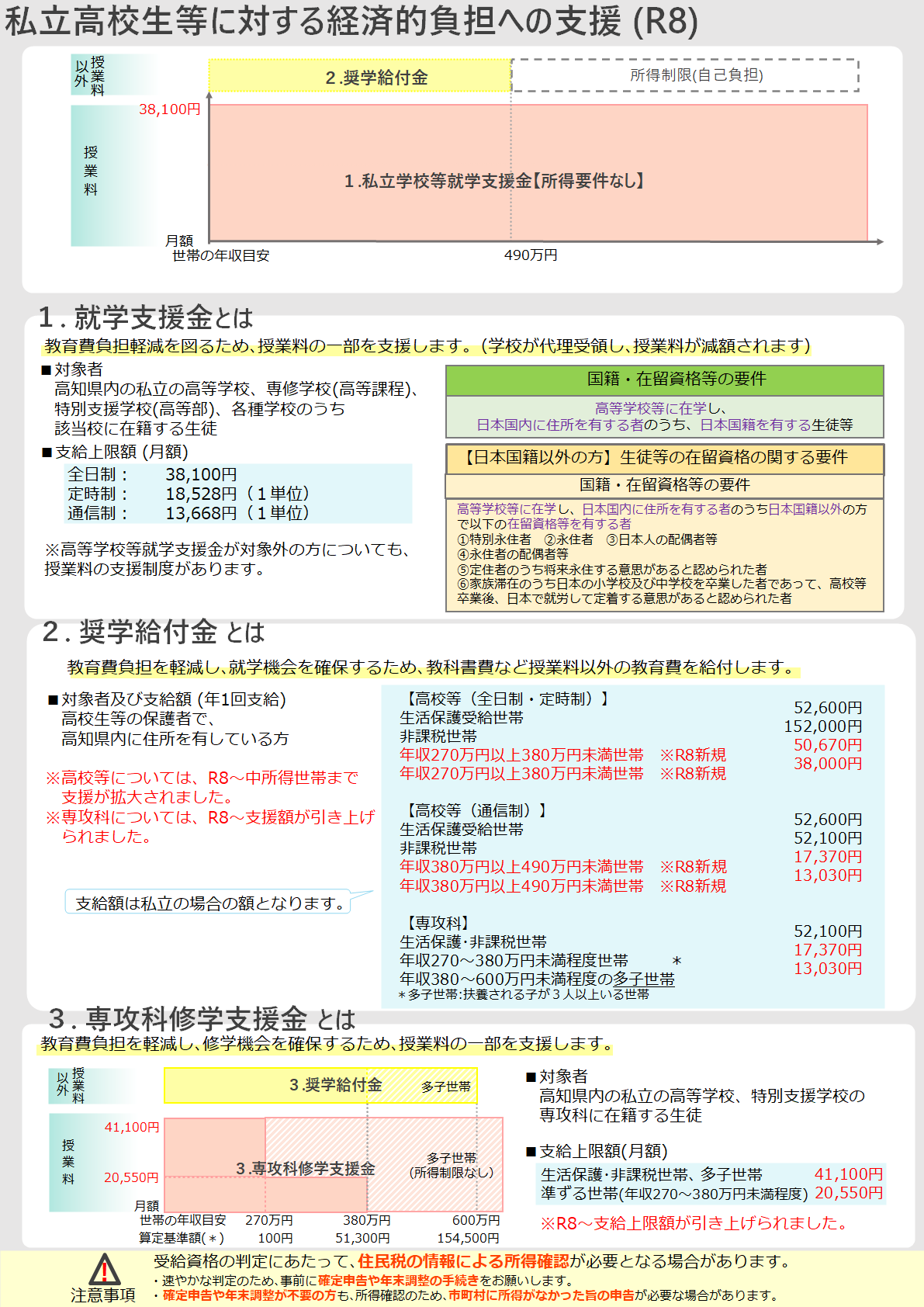Click the yellow 2.奨学給付金 box in top chart
This screenshot has height=1307, width=924.
click(x=360, y=76)
